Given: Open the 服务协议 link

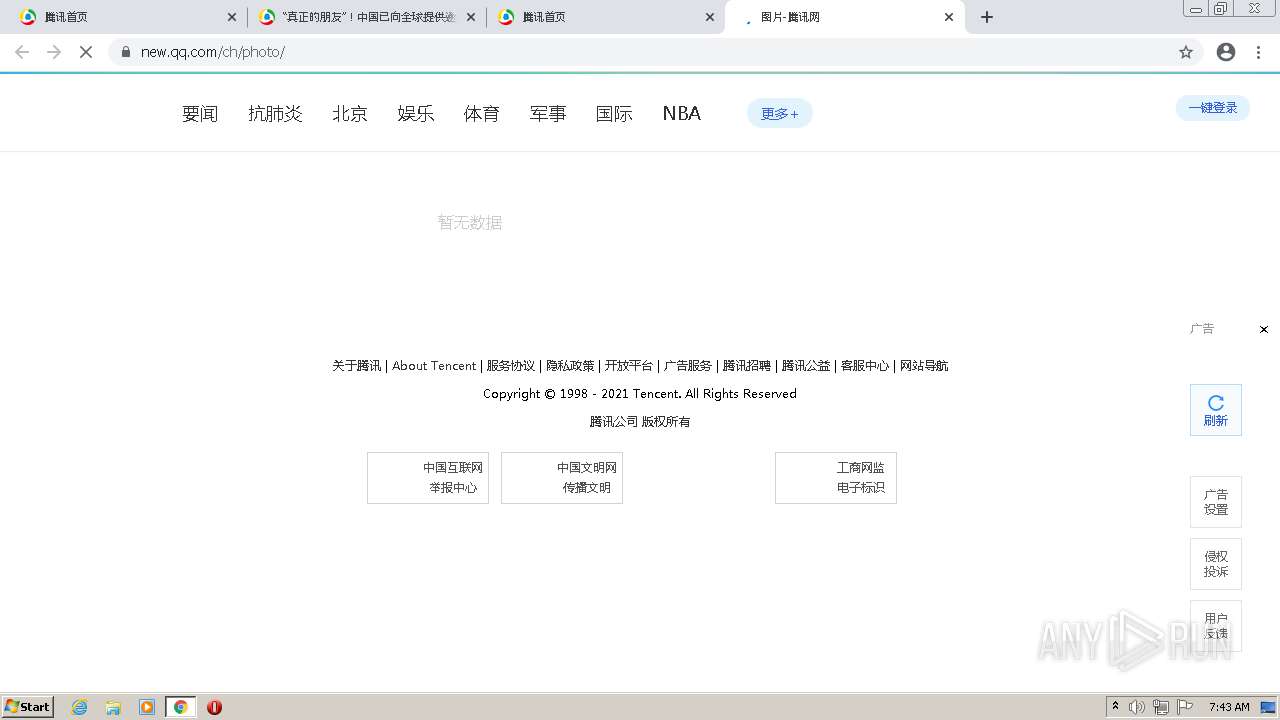Looking at the screenshot, I should point(511,366).
